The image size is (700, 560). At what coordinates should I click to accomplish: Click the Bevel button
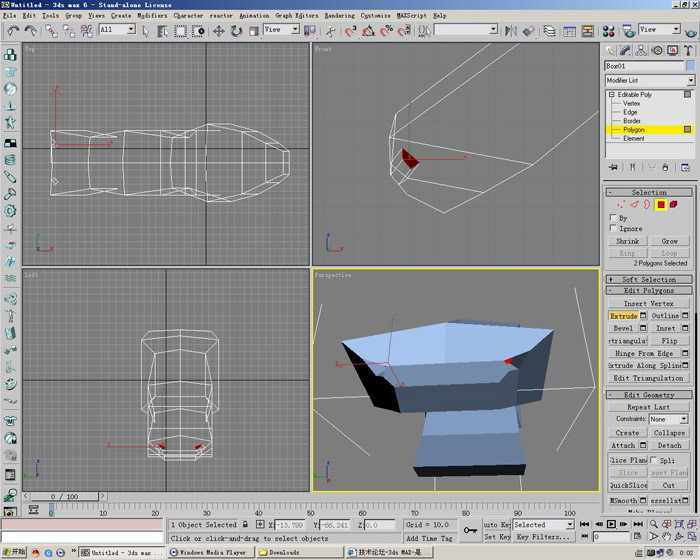point(622,328)
